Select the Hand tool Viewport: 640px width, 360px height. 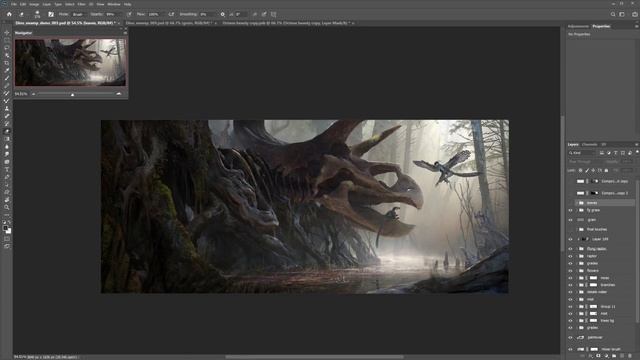point(7,200)
